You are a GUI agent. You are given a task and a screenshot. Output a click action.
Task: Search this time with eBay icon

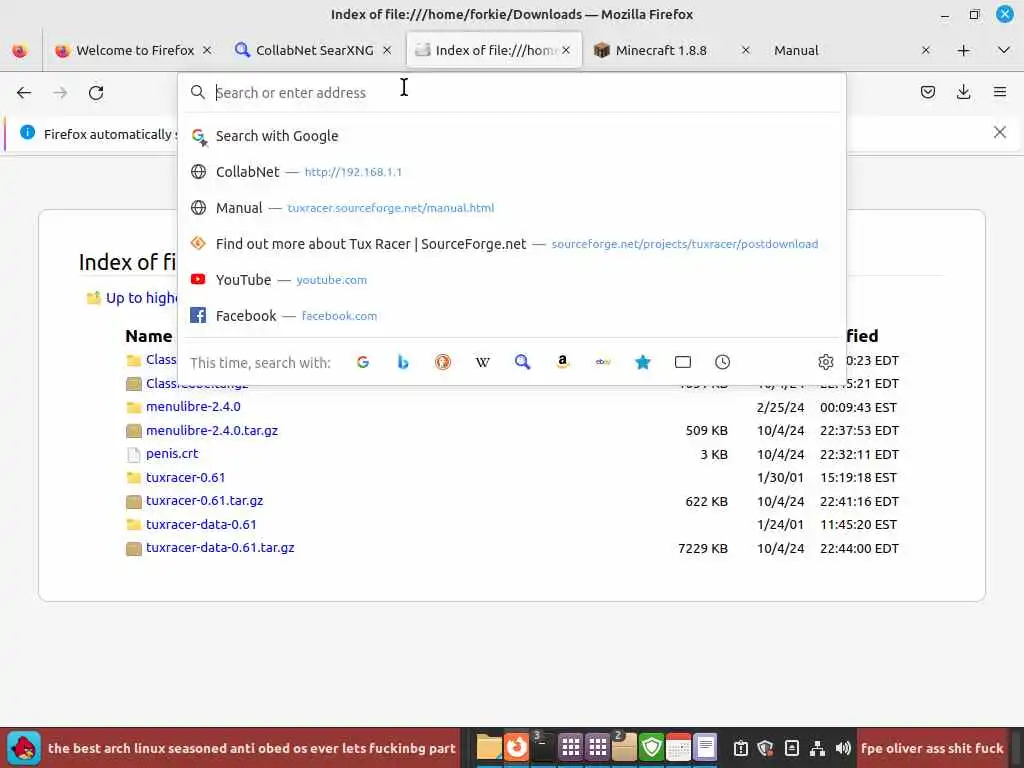click(x=603, y=362)
